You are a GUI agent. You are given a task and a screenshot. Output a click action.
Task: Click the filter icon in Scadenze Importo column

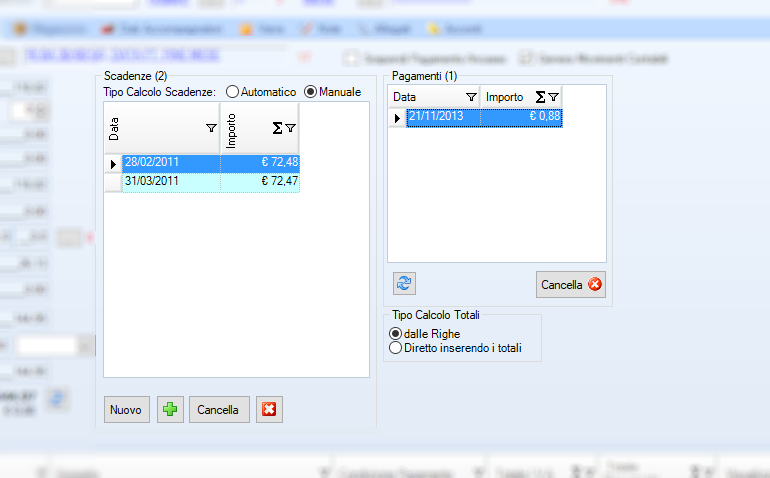pos(290,128)
